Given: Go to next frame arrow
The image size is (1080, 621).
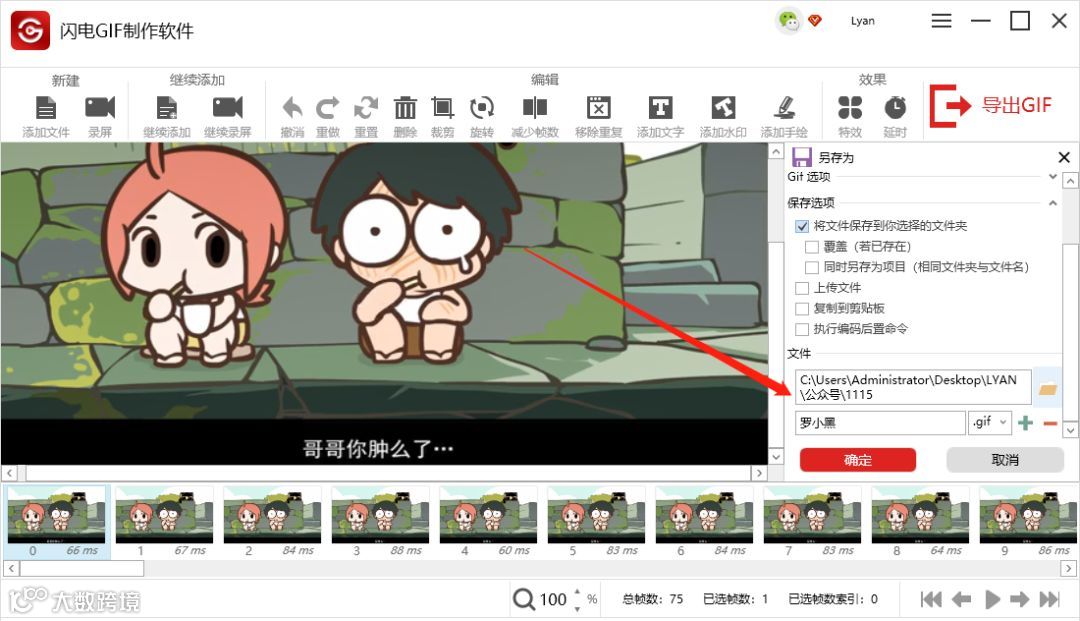Looking at the screenshot, I should tap(1019, 599).
